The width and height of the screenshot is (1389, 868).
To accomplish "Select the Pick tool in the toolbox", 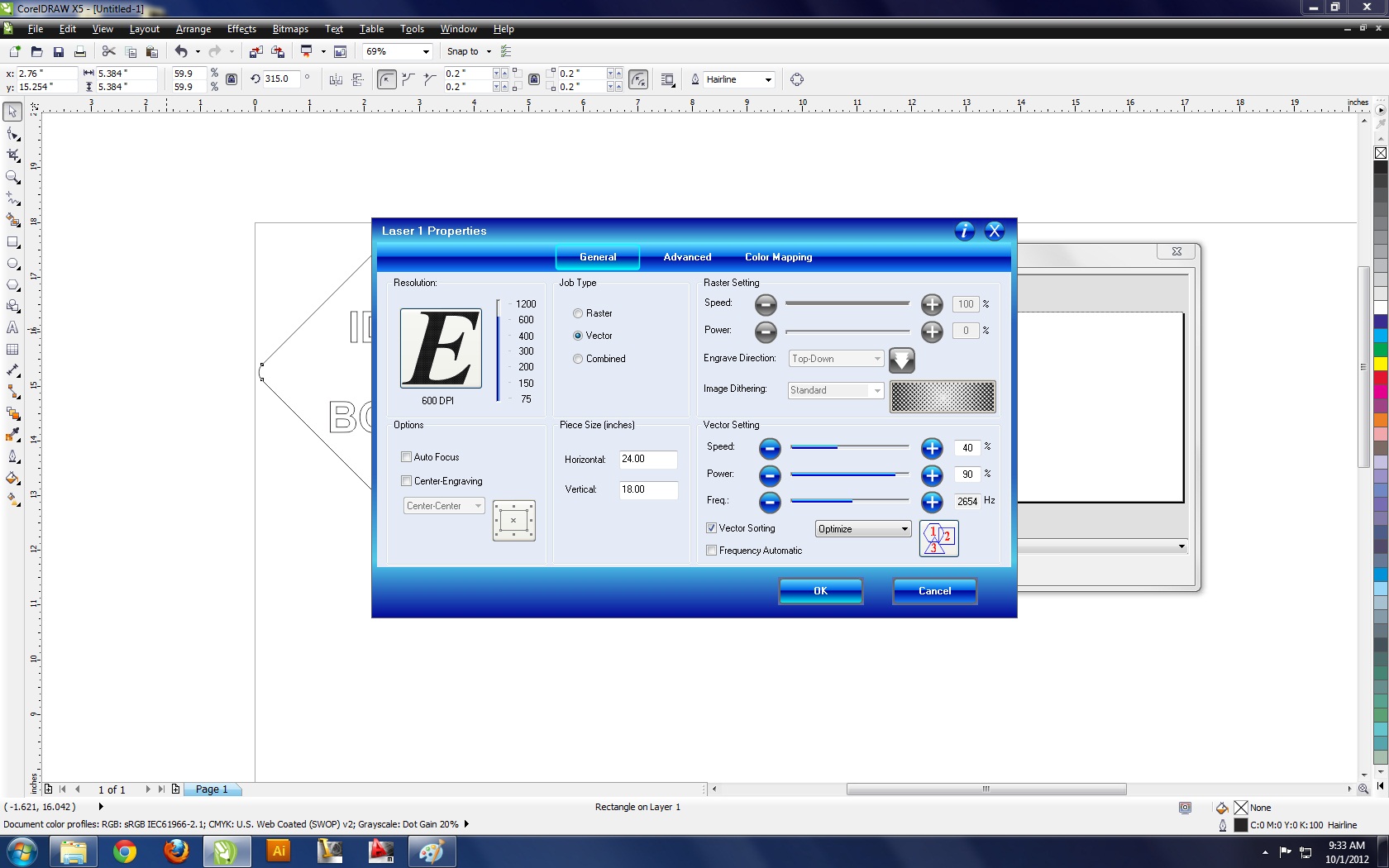I will (12, 112).
